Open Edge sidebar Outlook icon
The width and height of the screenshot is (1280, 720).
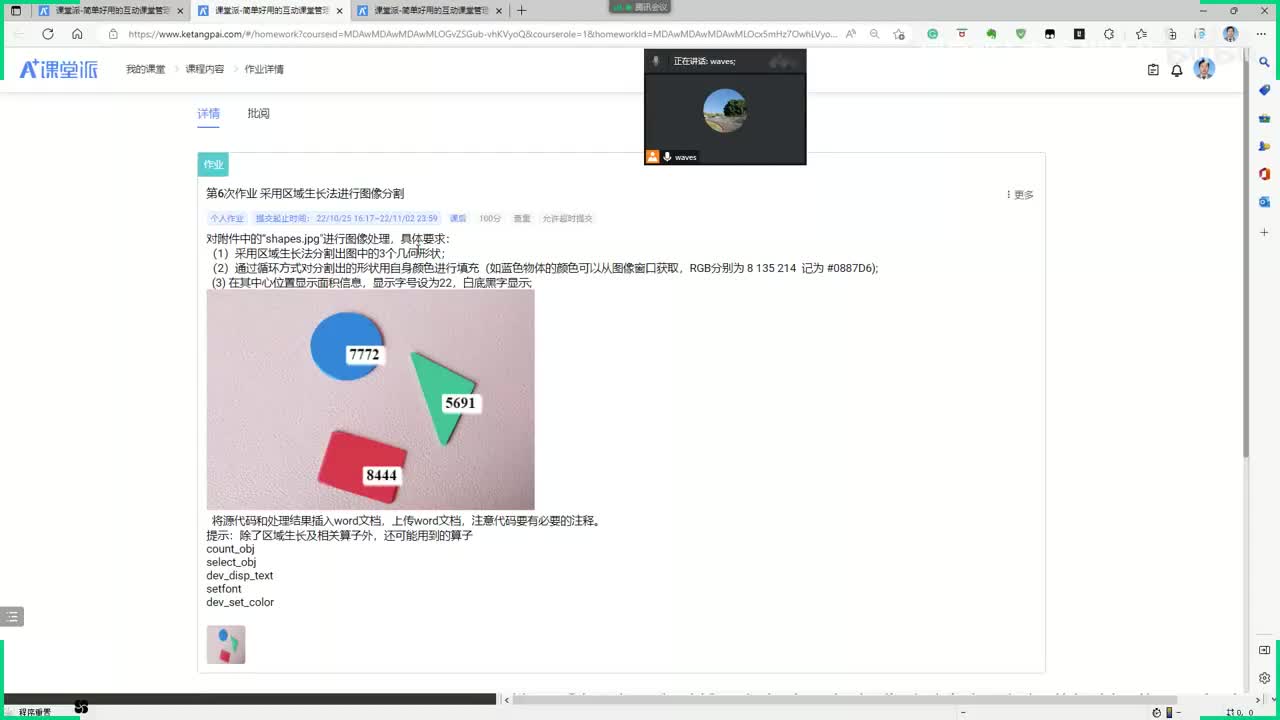[x=1264, y=202]
